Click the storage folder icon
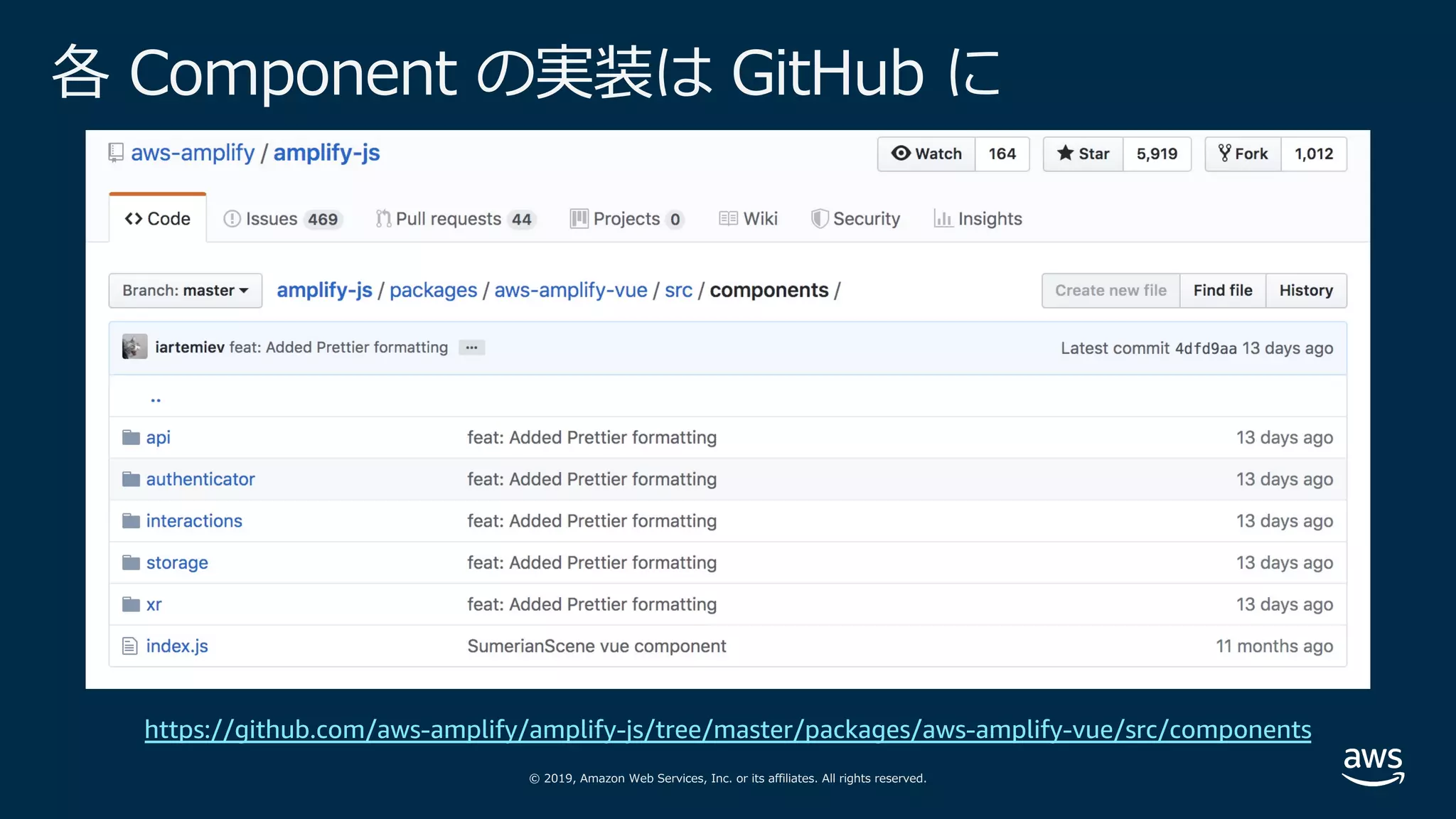1456x819 pixels. point(131,563)
